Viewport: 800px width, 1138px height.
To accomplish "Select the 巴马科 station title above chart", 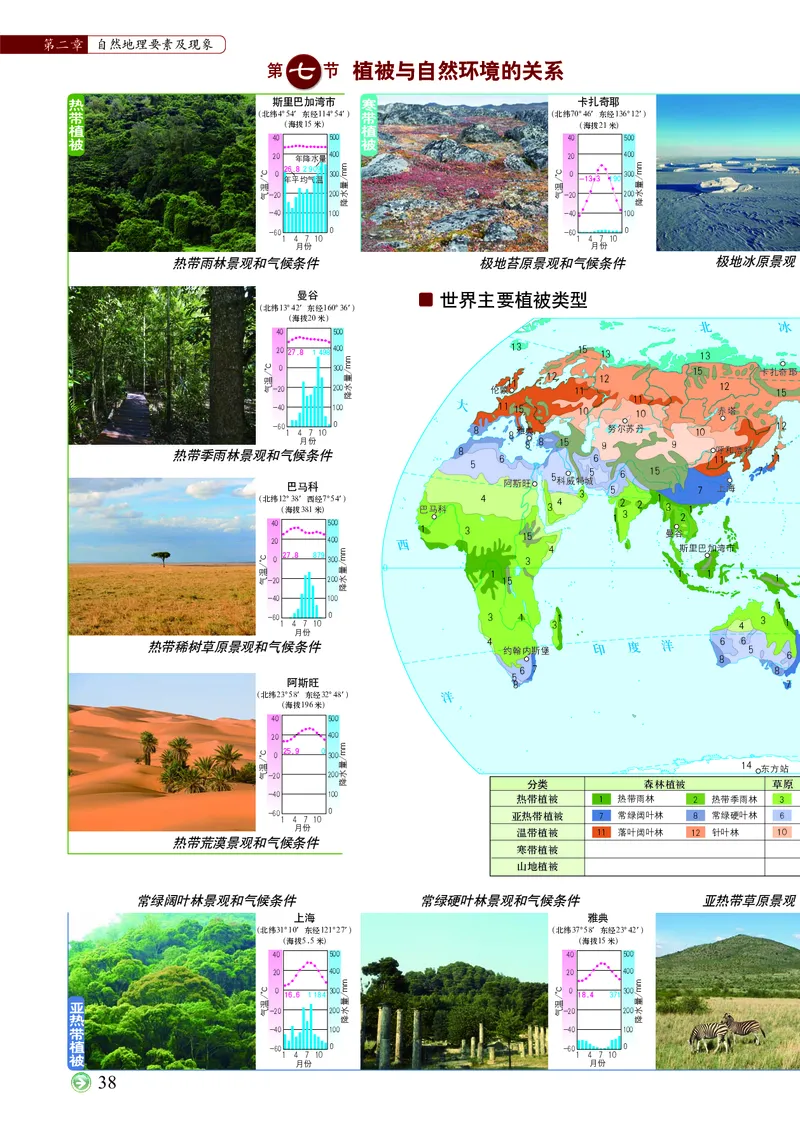I will tap(303, 487).
